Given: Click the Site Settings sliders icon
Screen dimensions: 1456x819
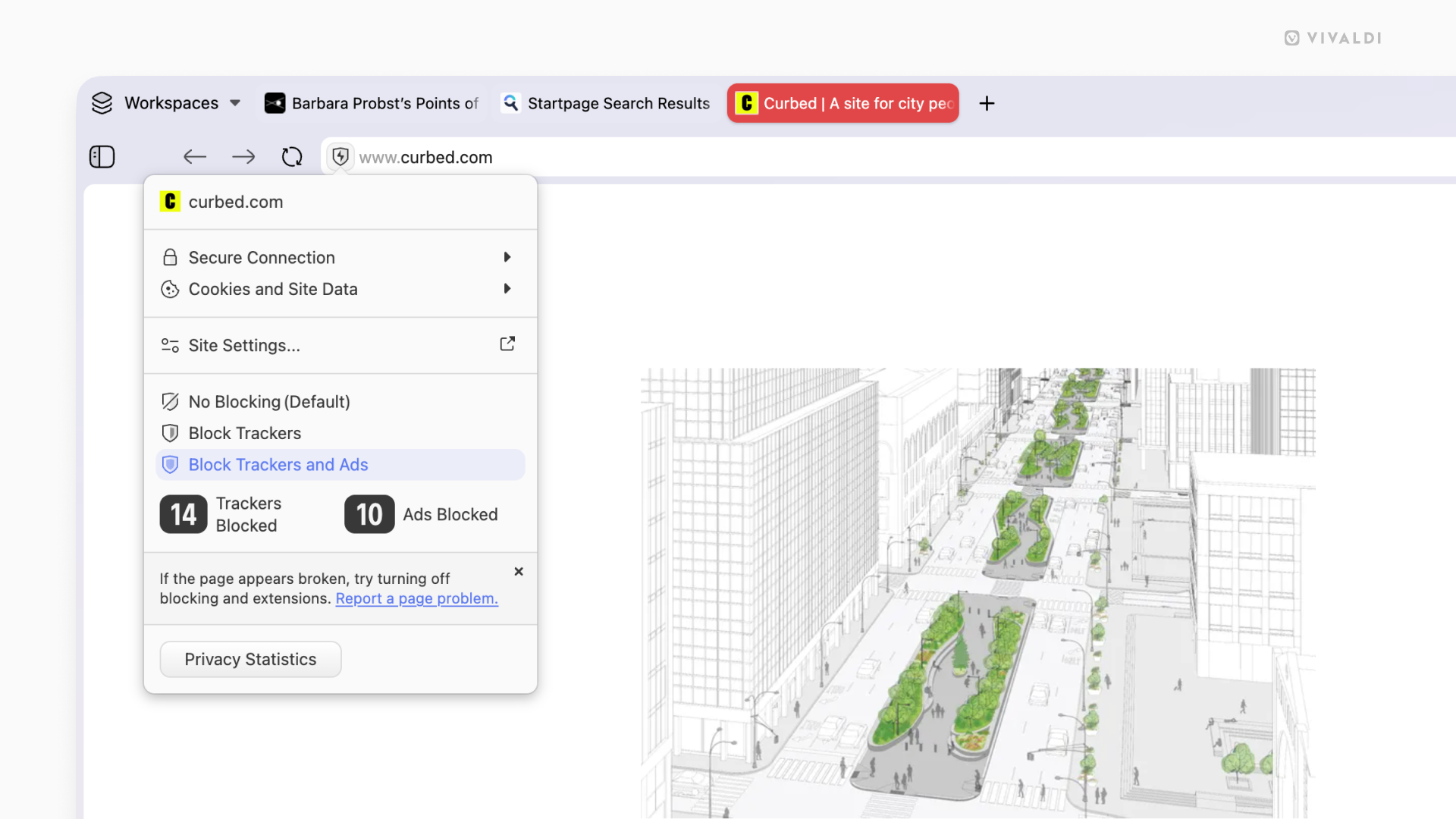Looking at the screenshot, I should [170, 345].
